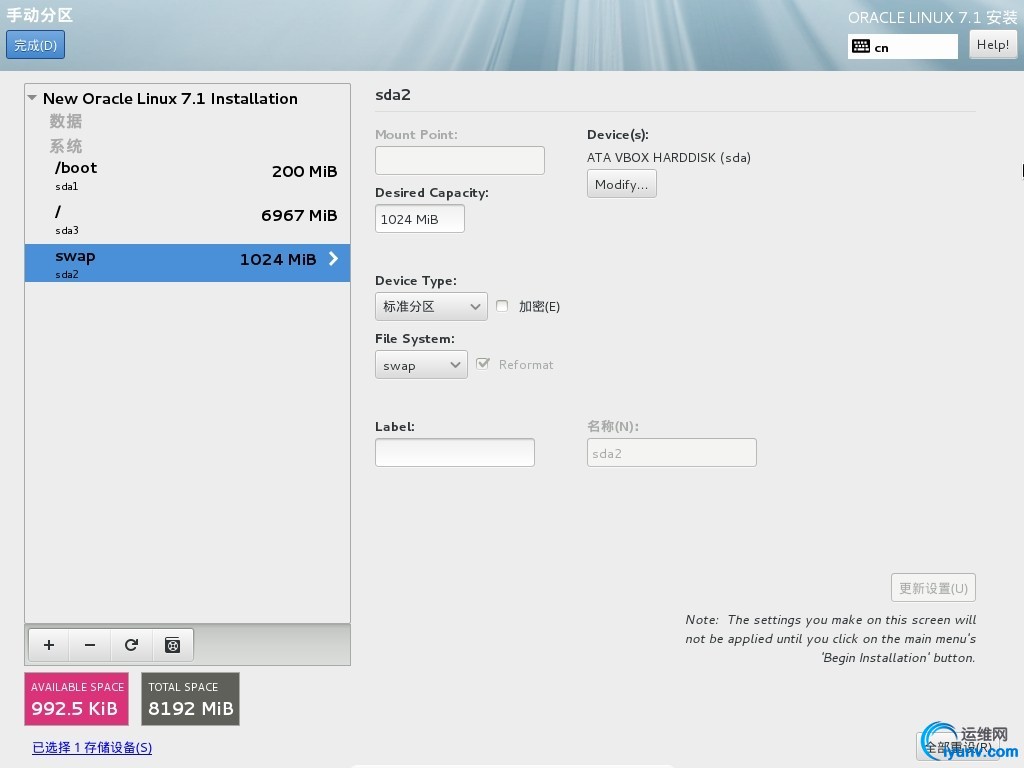Click the 完成(D) done button
The width and height of the screenshot is (1024, 768).
(x=35, y=45)
